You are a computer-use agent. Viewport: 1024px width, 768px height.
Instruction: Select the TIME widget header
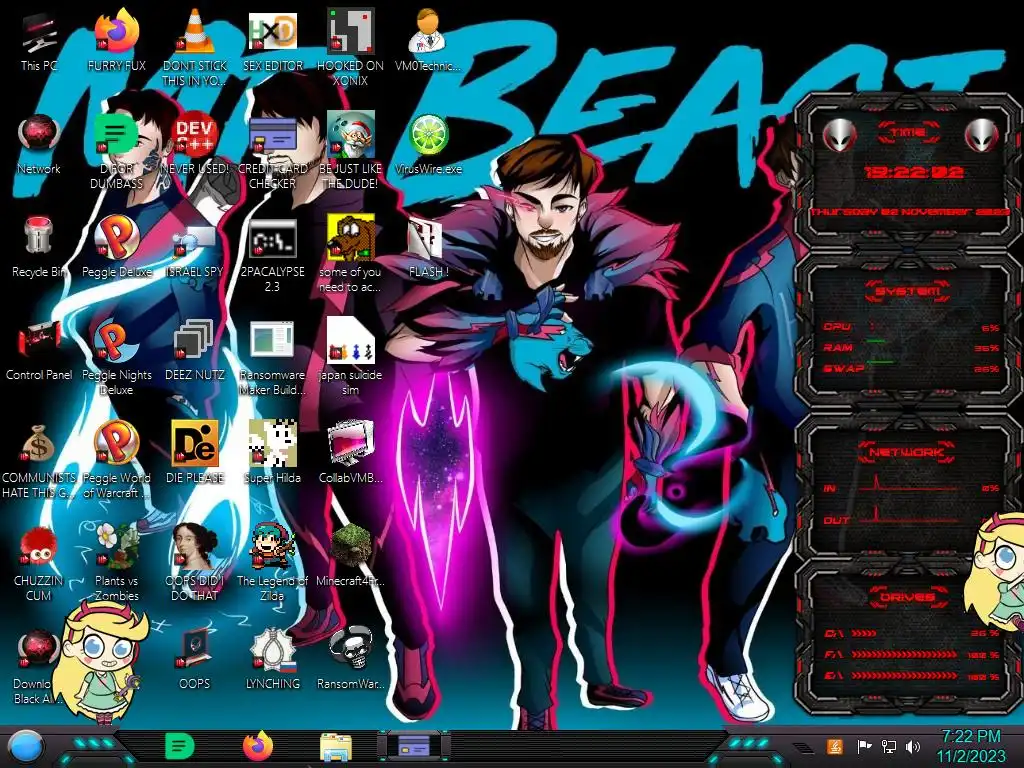coord(908,133)
